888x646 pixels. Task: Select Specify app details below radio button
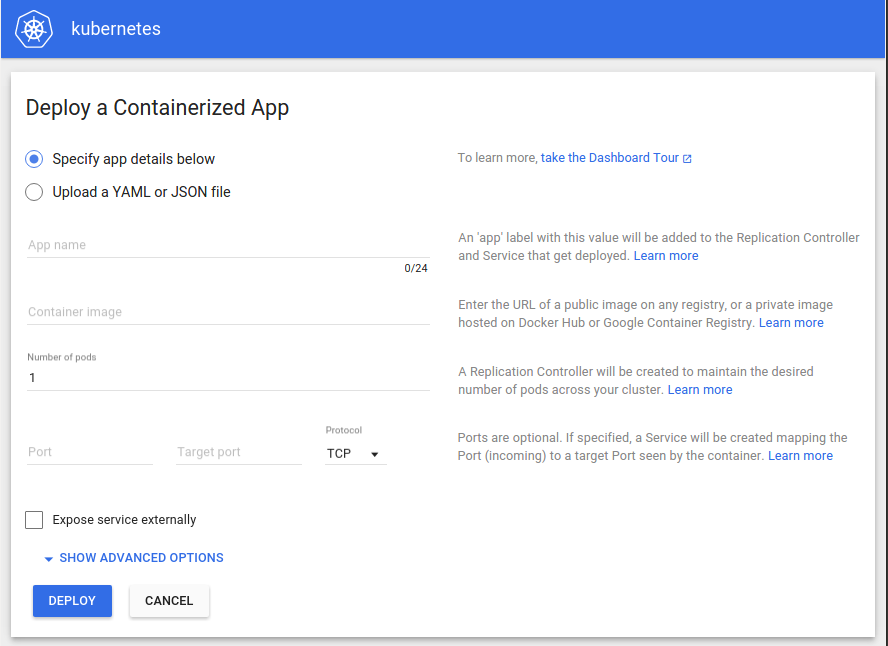click(34, 159)
